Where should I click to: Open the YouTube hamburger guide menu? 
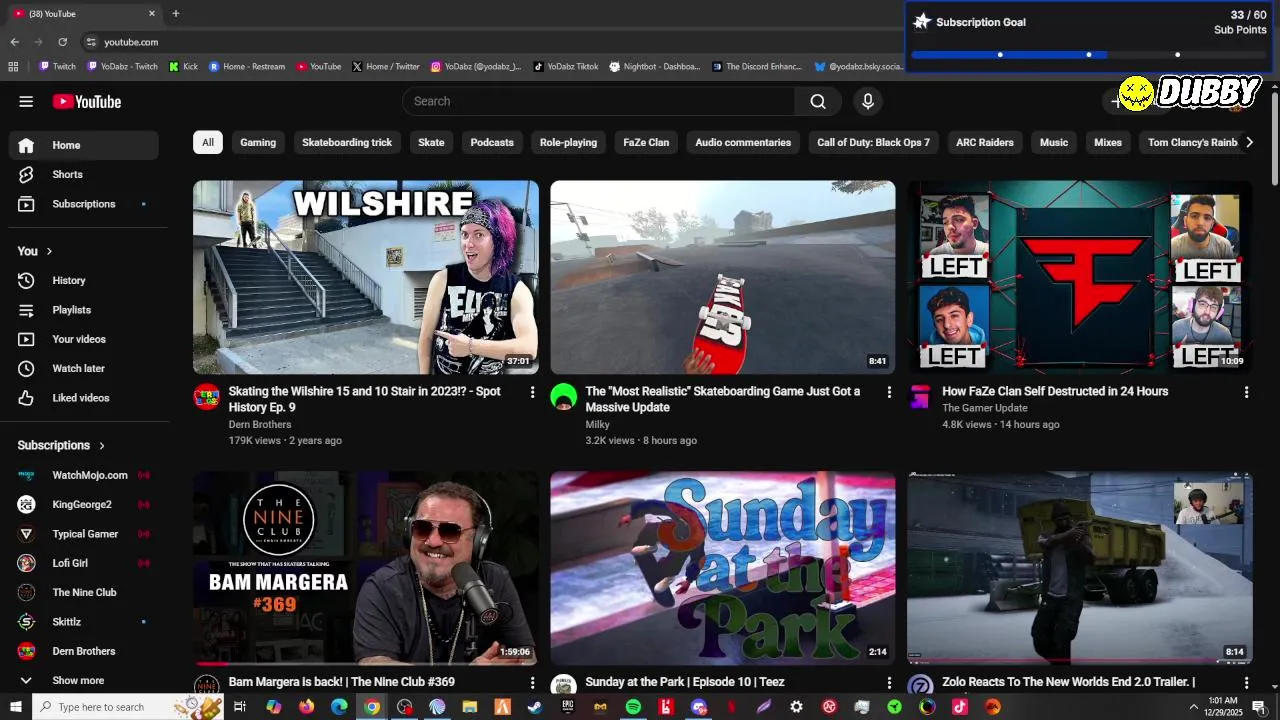tap(26, 101)
